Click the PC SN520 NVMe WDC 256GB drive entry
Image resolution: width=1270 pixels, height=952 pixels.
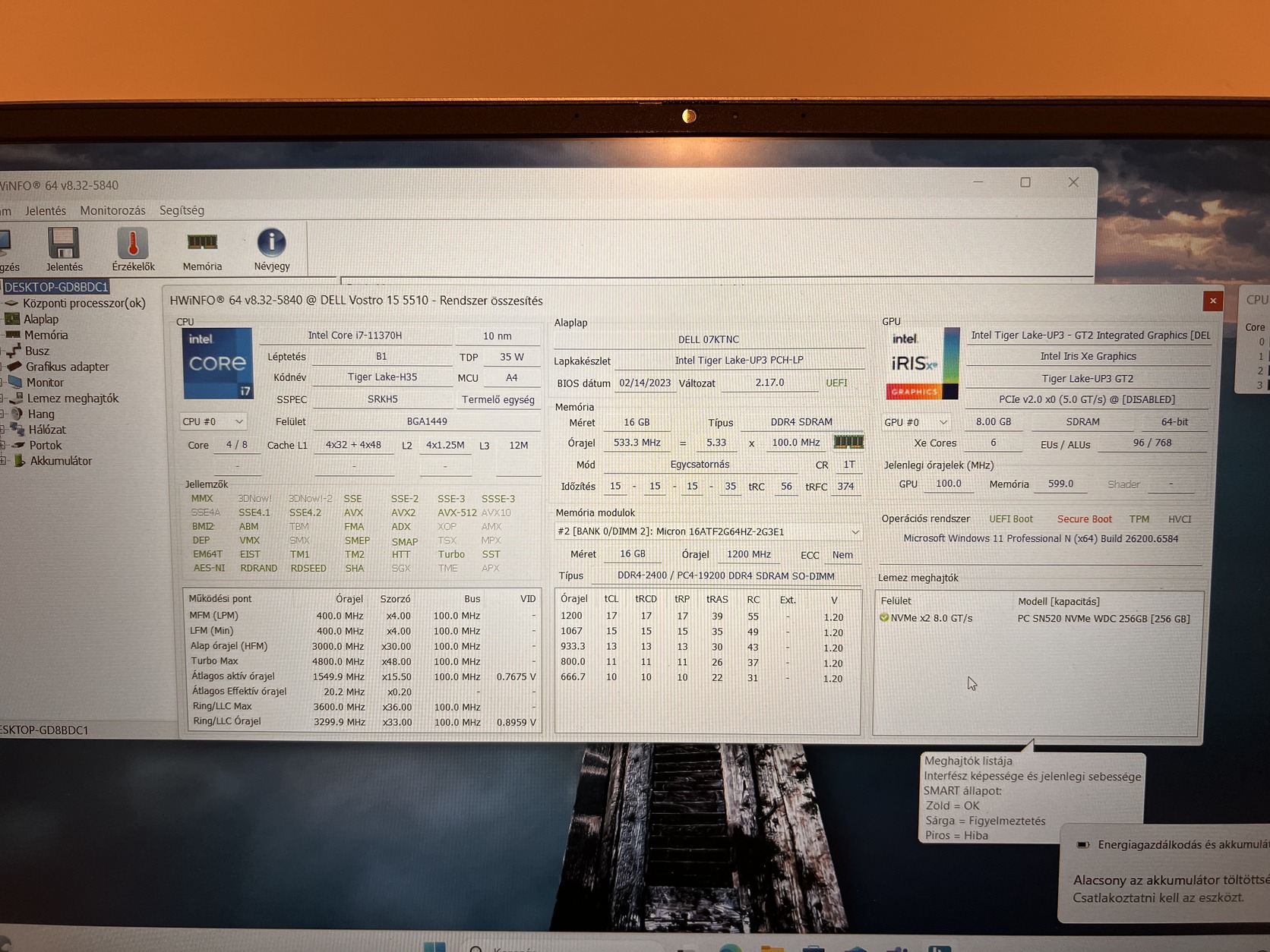click(1104, 619)
